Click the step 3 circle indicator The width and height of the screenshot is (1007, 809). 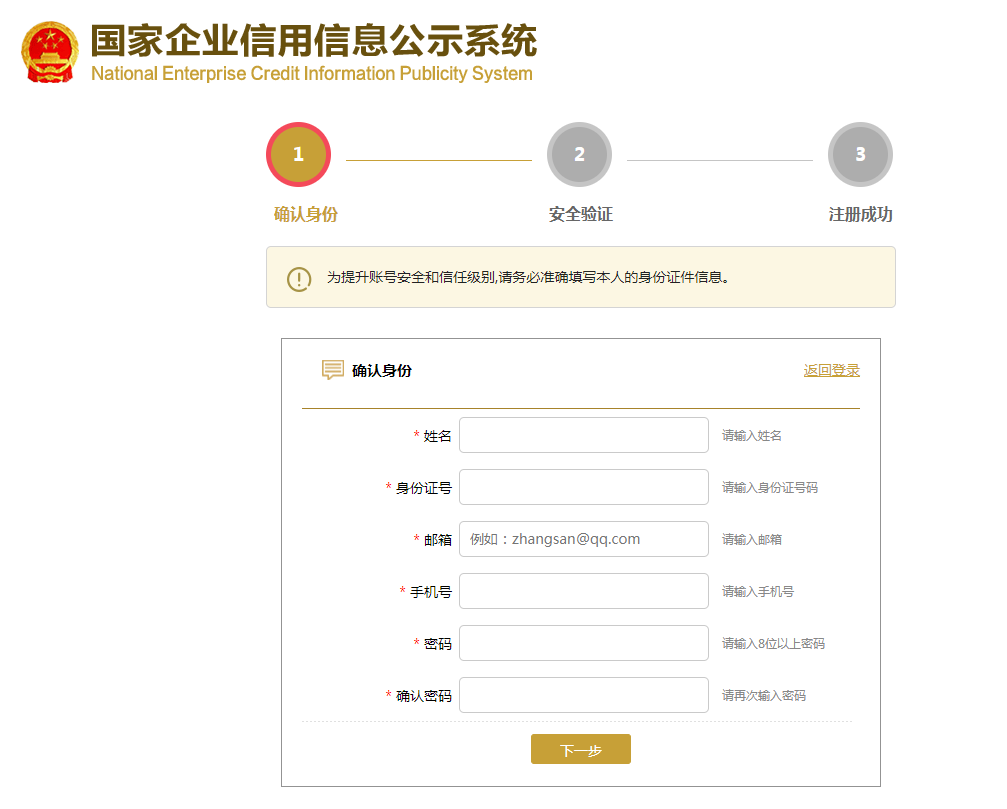point(860,155)
